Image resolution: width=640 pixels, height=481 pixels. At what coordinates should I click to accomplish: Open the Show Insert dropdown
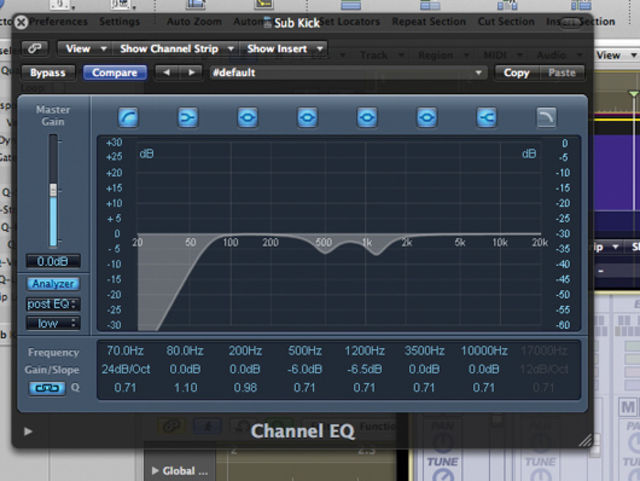(284, 49)
